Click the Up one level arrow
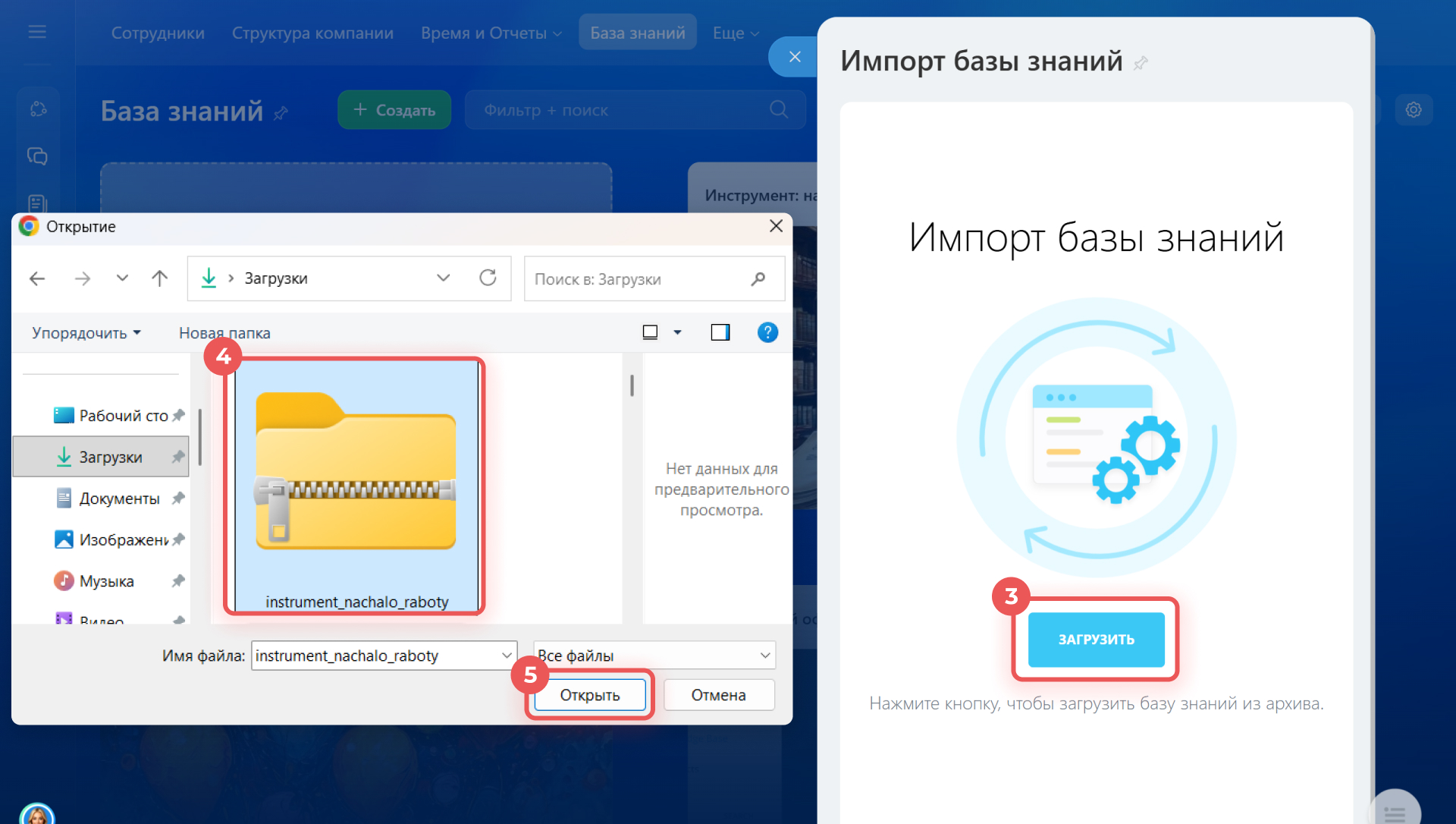The image size is (1456, 824). click(159, 279)
